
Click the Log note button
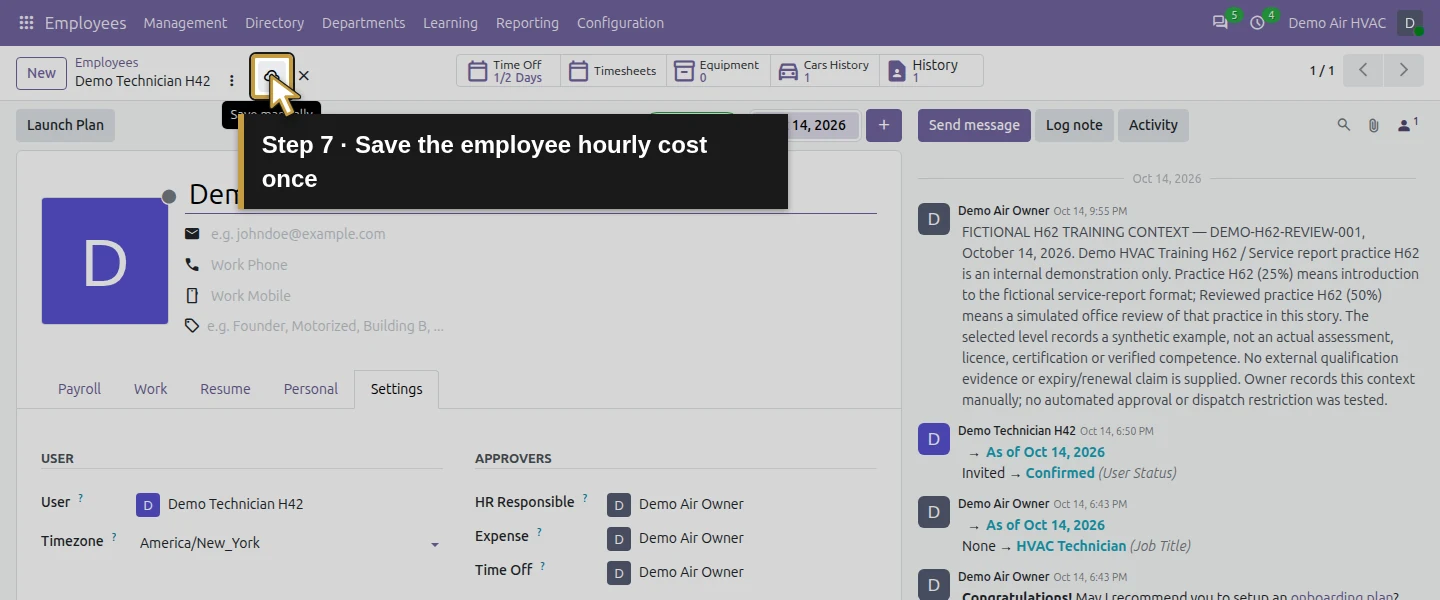[1074, 125]
